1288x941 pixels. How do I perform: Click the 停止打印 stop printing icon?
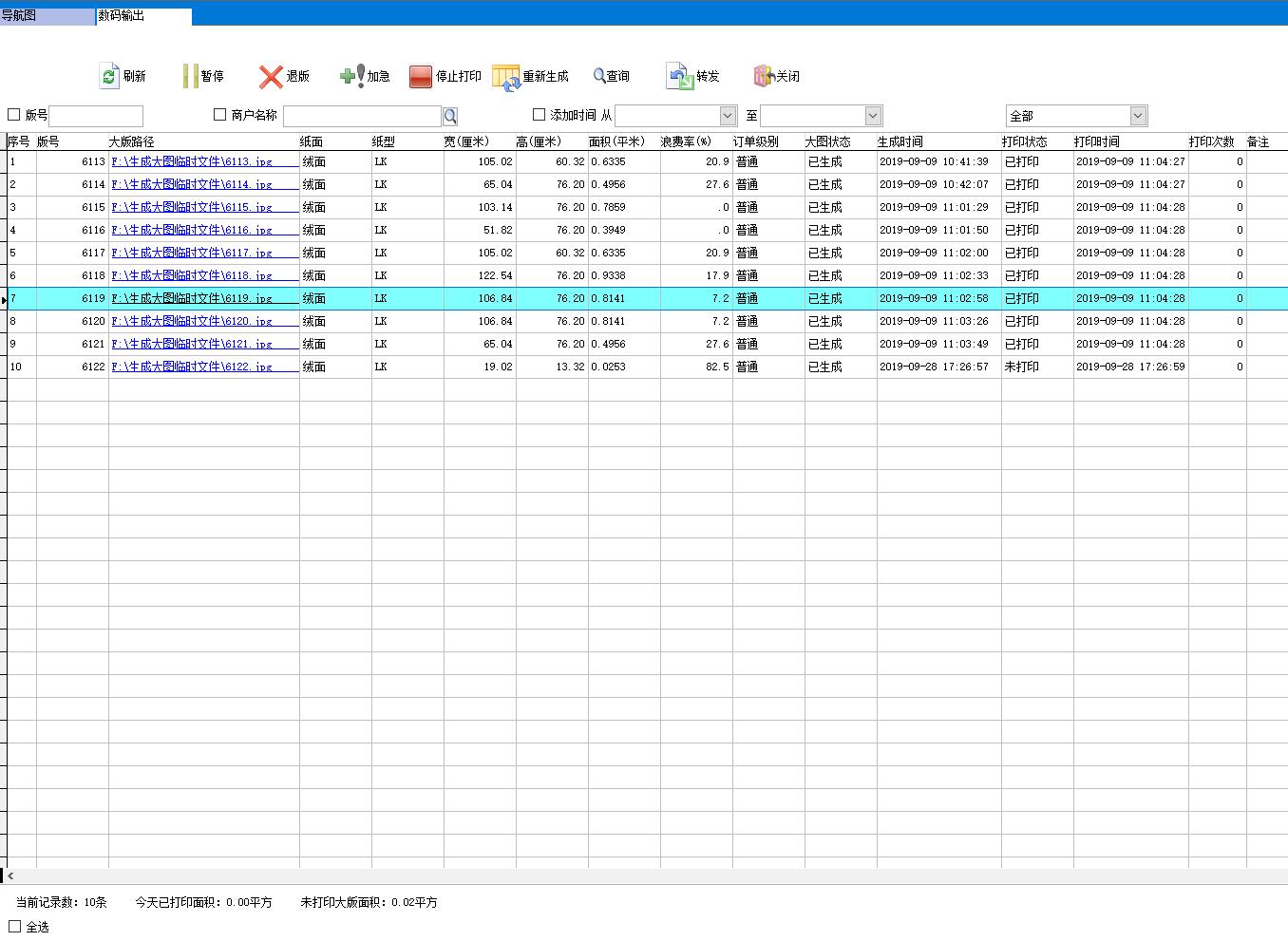coord(421,76)
